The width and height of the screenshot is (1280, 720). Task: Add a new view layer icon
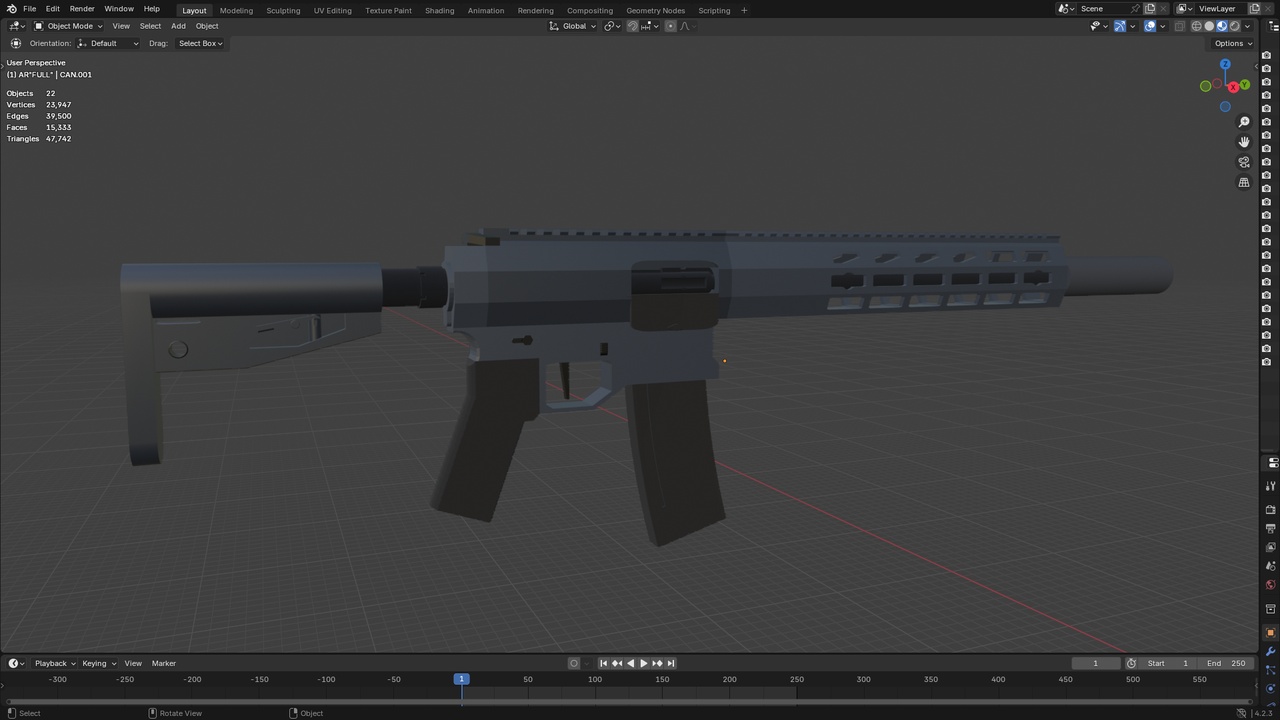pos(1254,9)
